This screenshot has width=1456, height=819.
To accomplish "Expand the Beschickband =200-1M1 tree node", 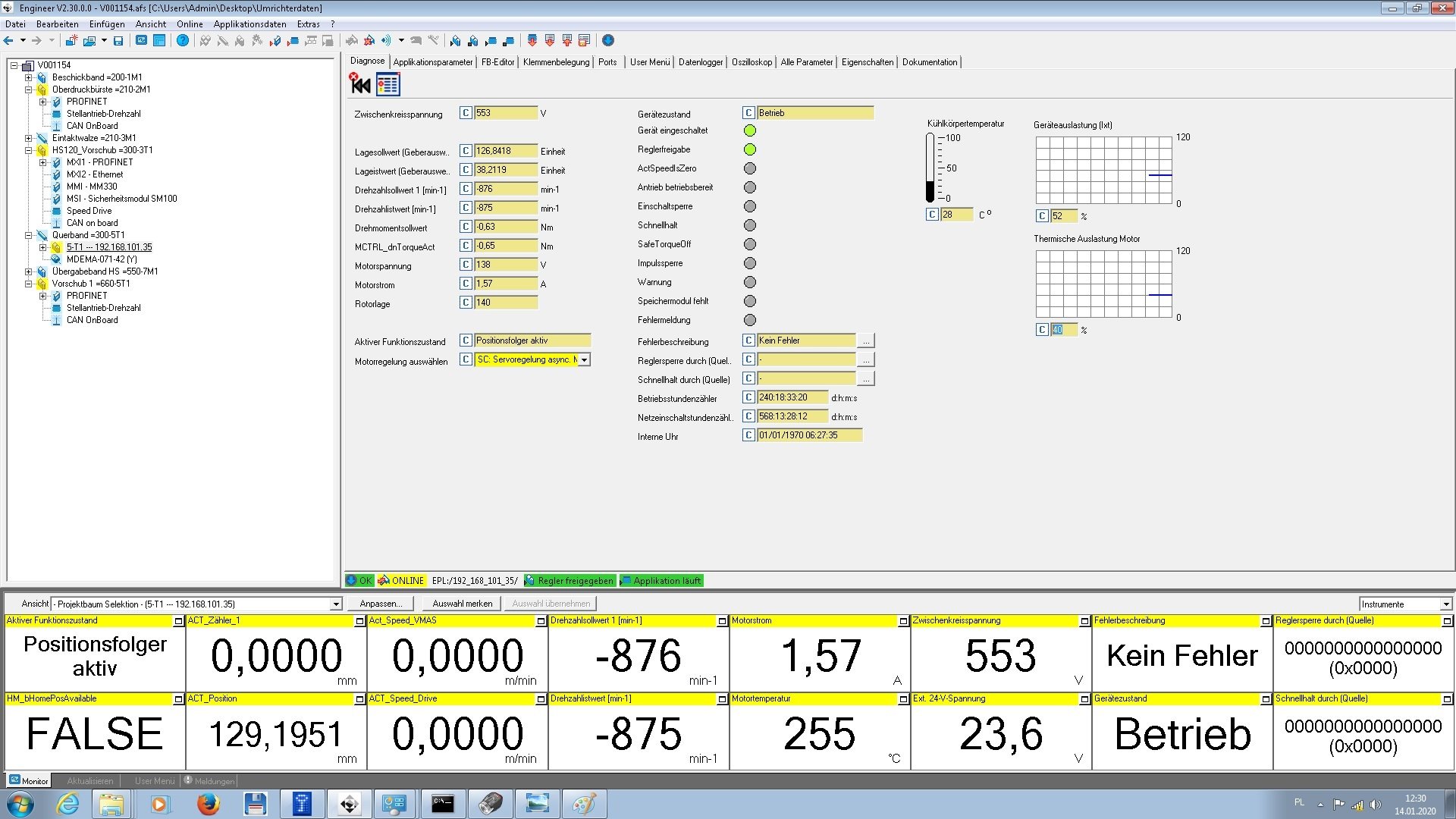I will 28,77.
